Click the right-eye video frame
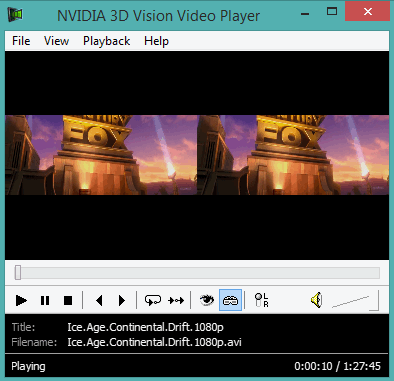 (293, 155)
